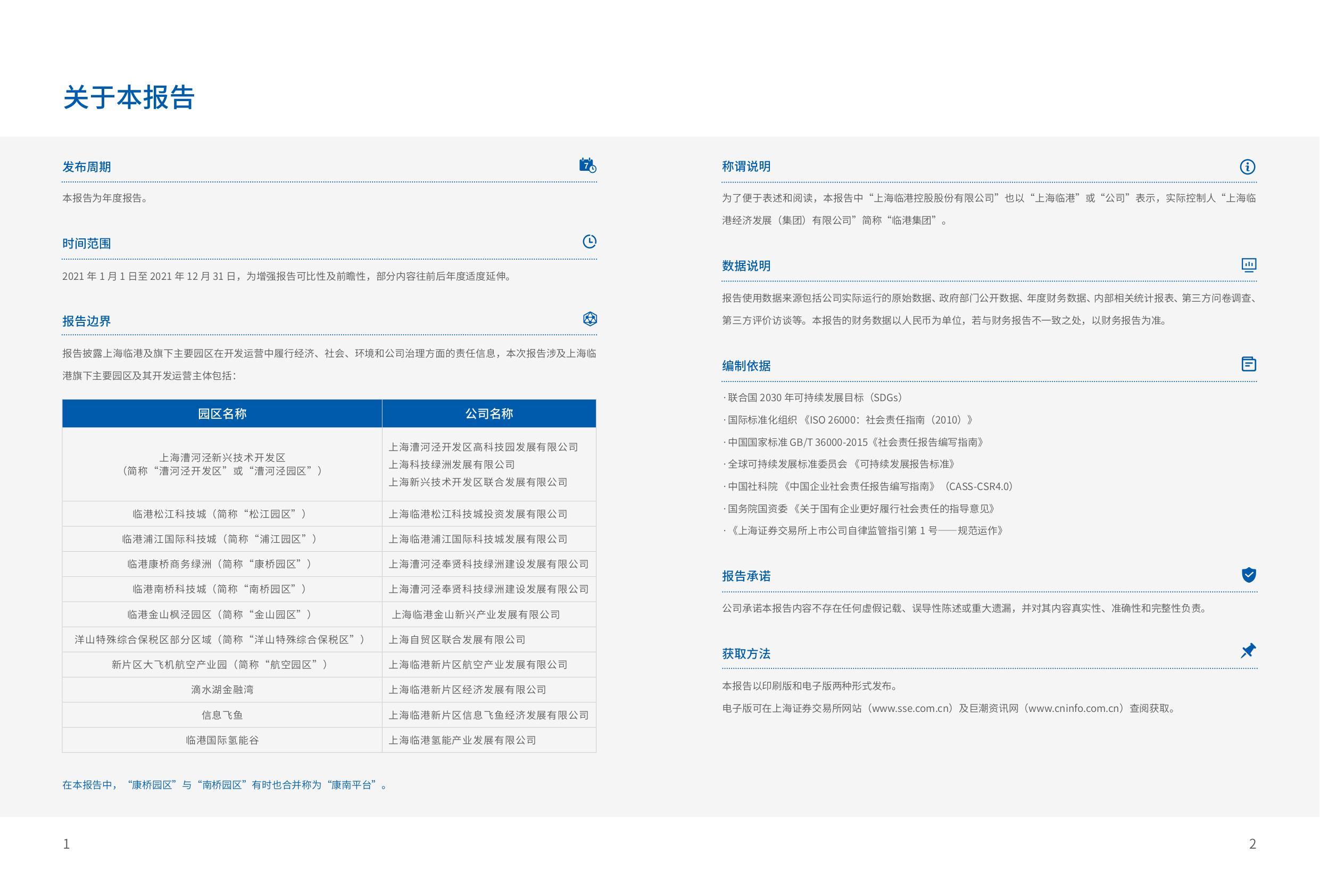Click 上海漕河泾开发区高科技园发展有限公司 in the table
Screen dimensions: 1320x896
click(x=483, y=447)
